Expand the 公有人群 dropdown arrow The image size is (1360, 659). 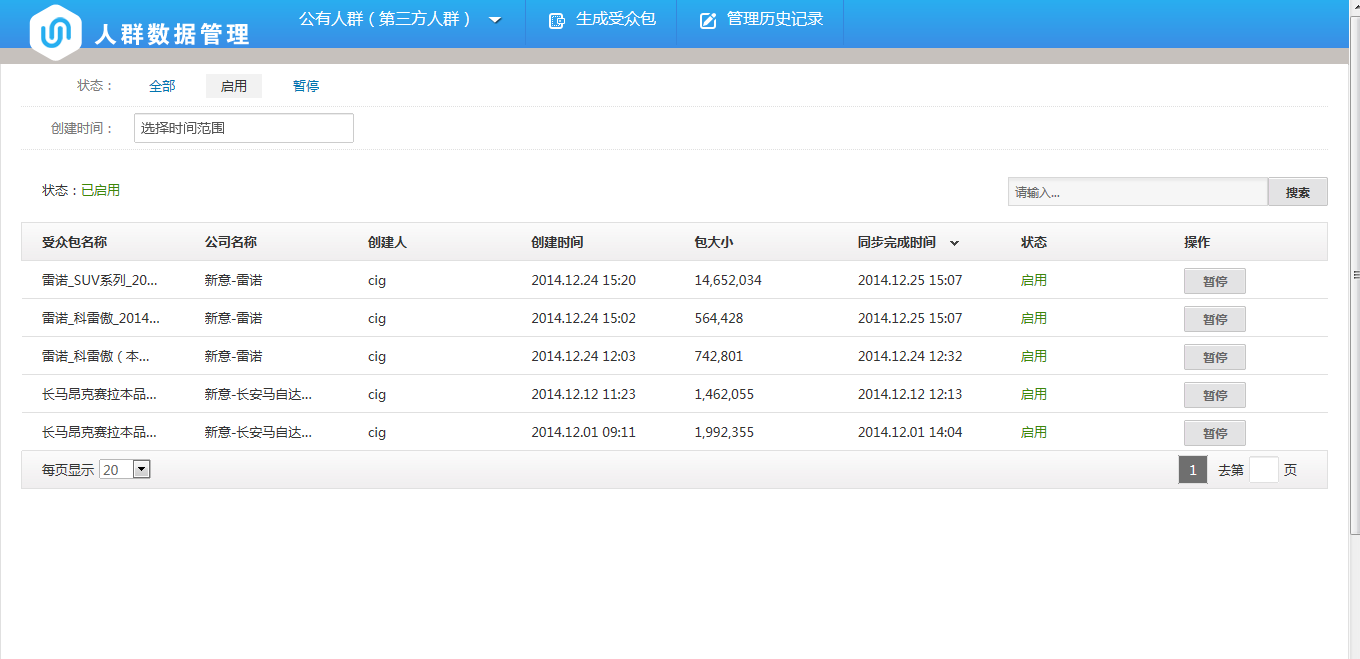tap(495, 20)
